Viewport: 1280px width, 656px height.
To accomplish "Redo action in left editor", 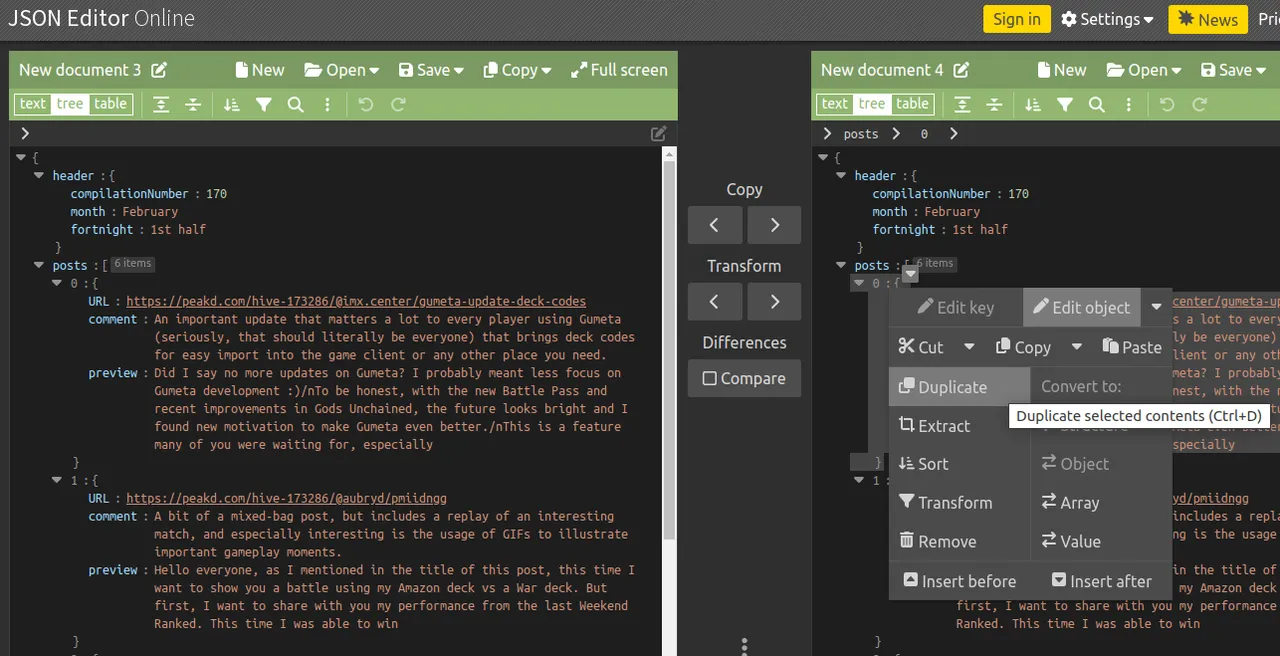I will coord(398,104).
